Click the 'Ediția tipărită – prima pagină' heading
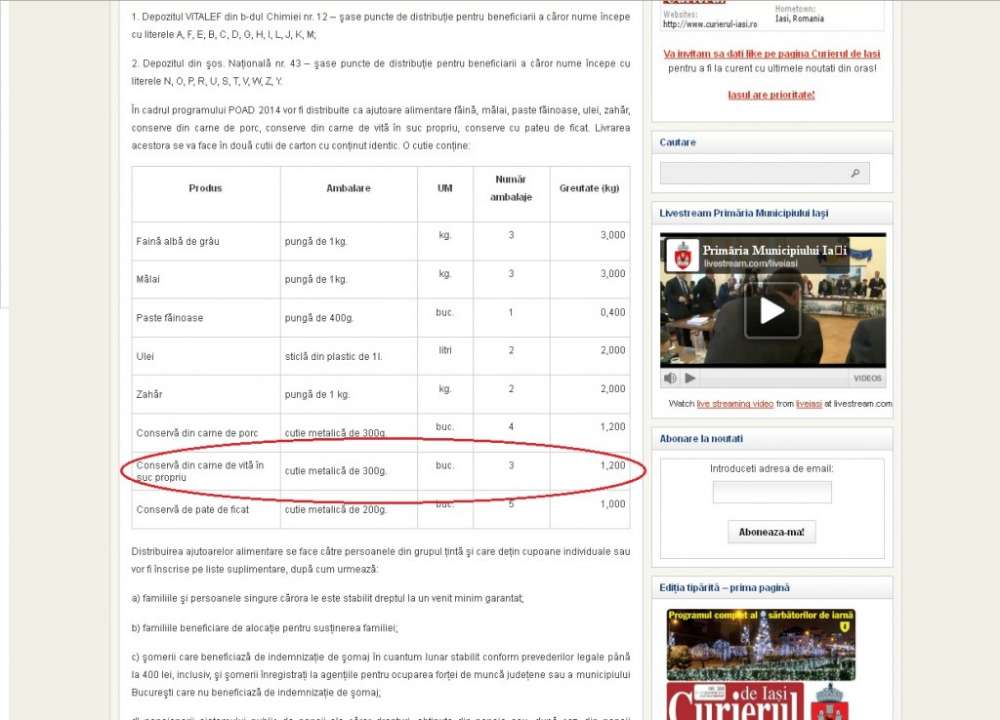Screen dimensions: 1000x720 724,587
